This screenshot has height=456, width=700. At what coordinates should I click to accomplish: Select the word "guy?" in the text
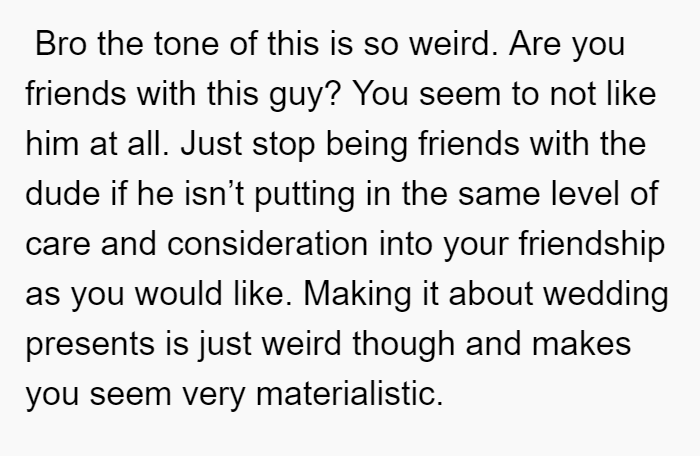pyautogui.click(x=305, y=94)
